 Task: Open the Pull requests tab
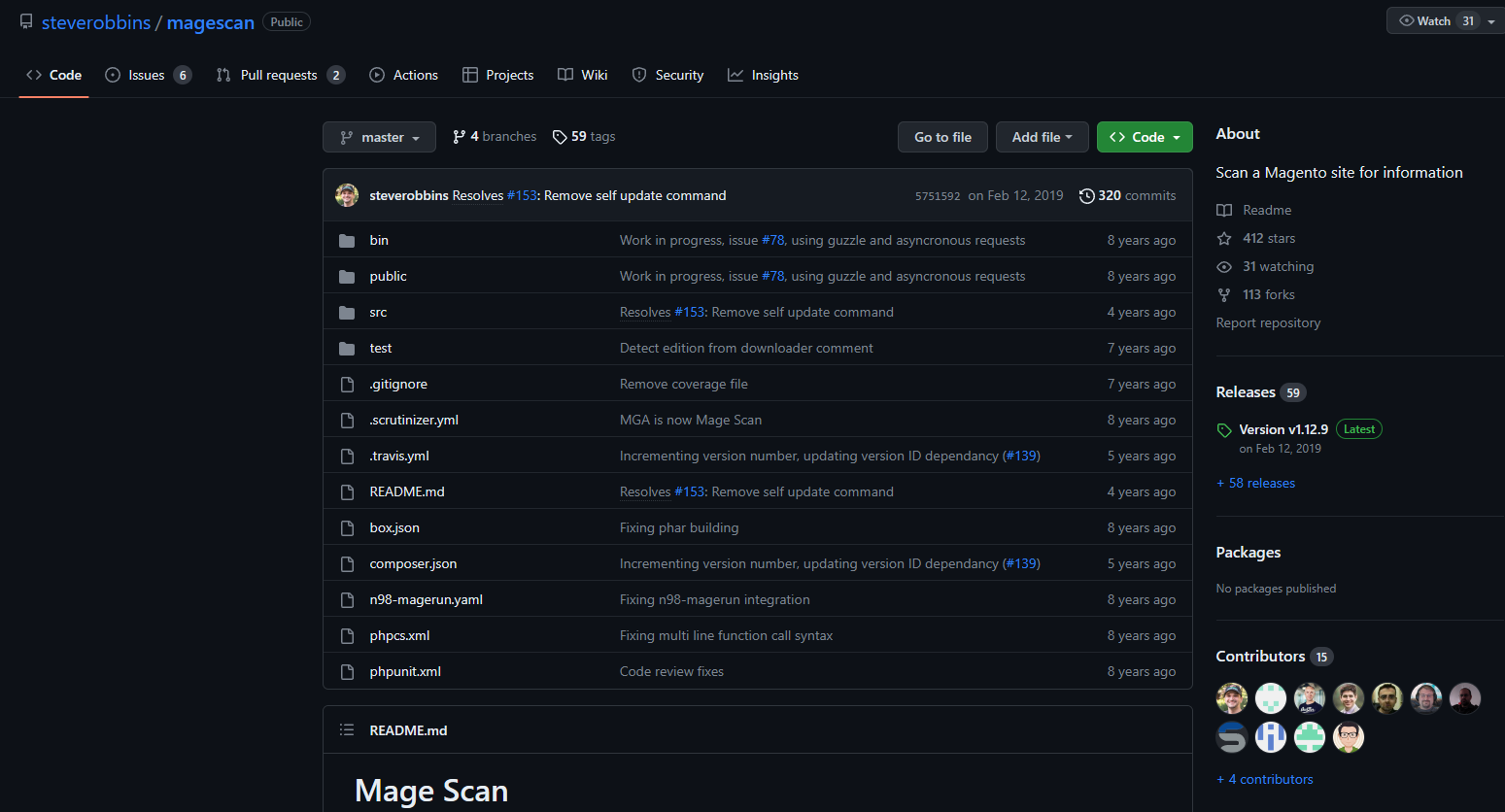280,75
